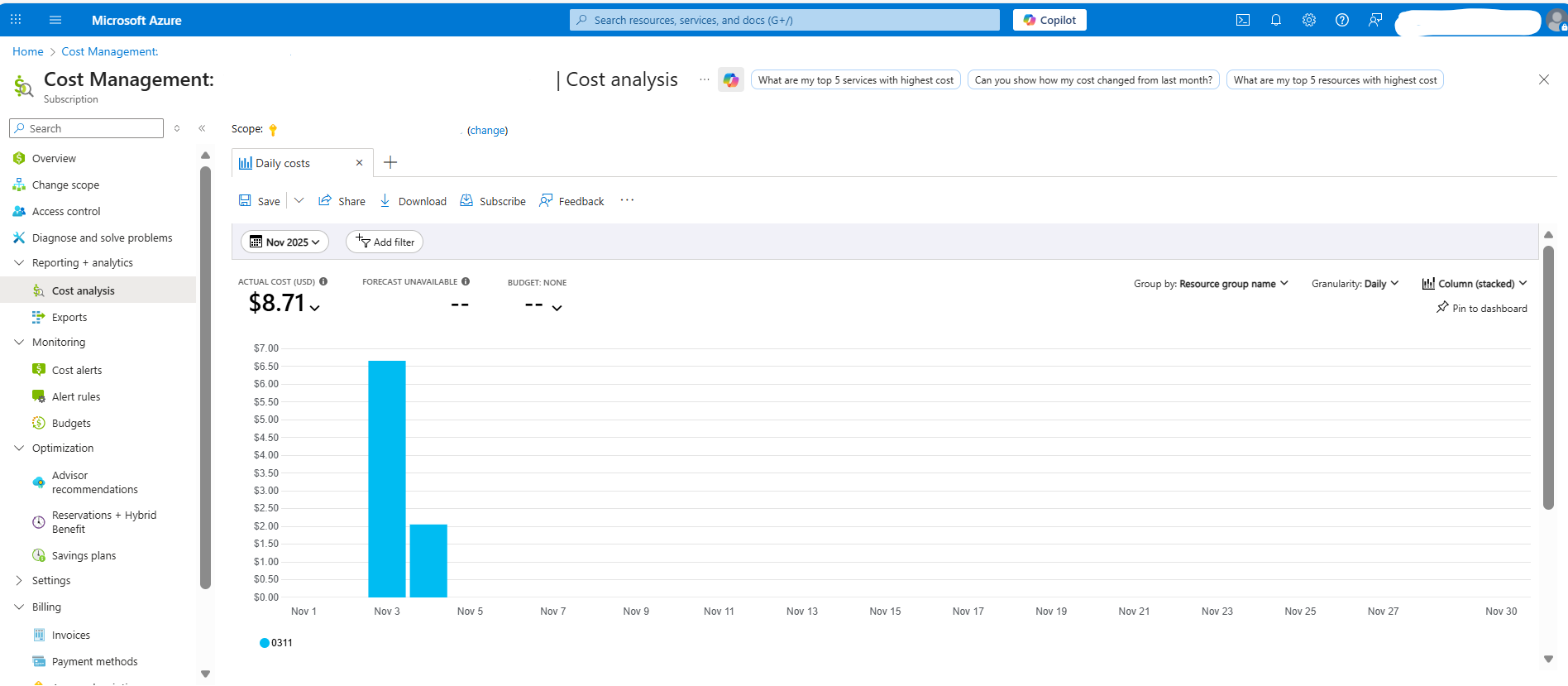Viewport: 1568px width, 686px height.
Task: Open the hamburger portal menu
Action: click(x=55, y=20)
